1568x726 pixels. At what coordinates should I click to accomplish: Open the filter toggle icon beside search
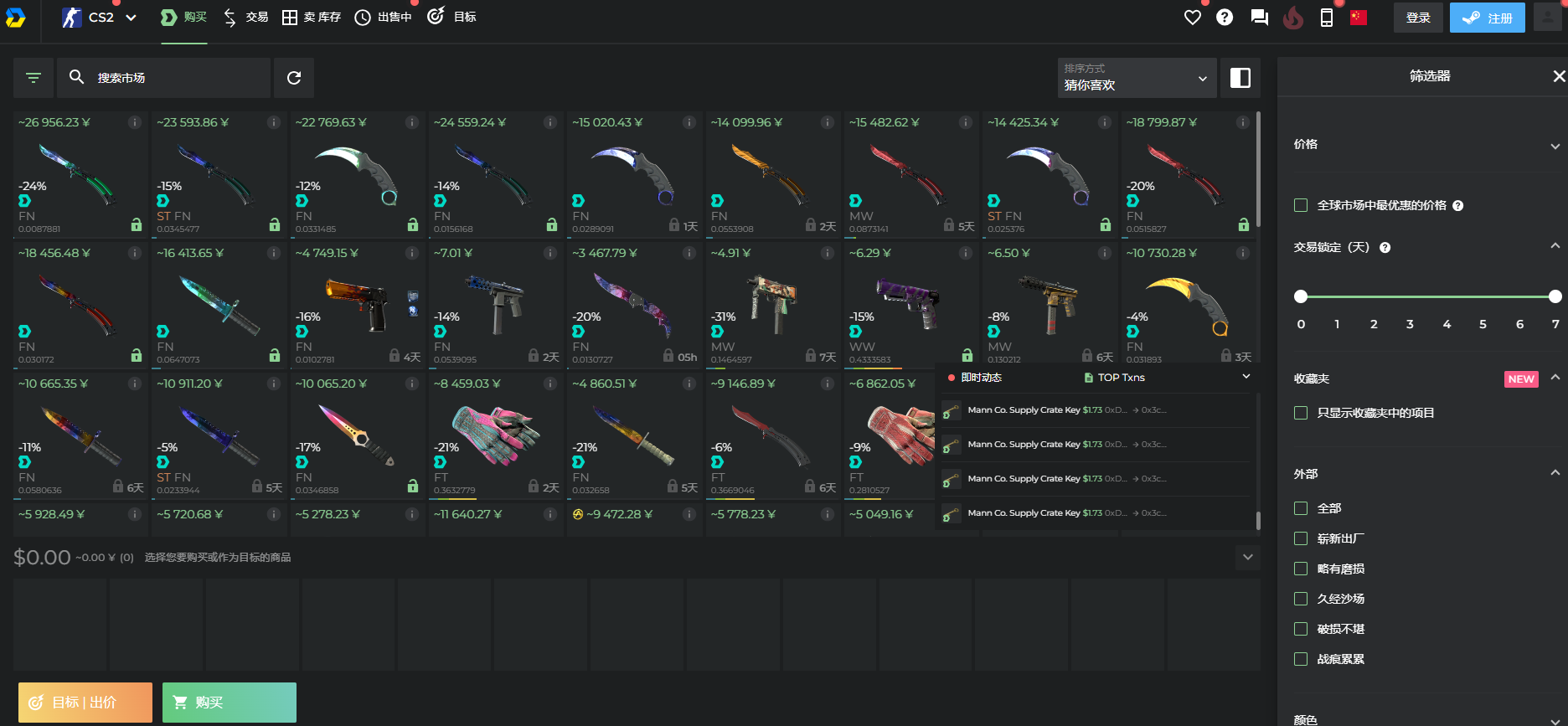pyautogui.click(x=34, y=78)
